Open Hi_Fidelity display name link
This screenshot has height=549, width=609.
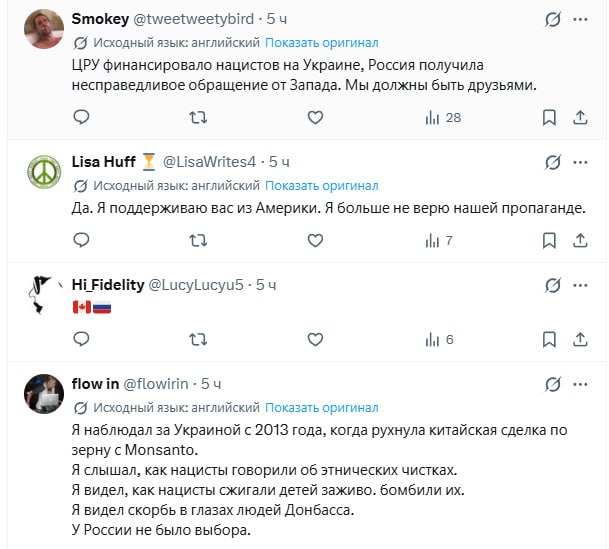[108, 285]
